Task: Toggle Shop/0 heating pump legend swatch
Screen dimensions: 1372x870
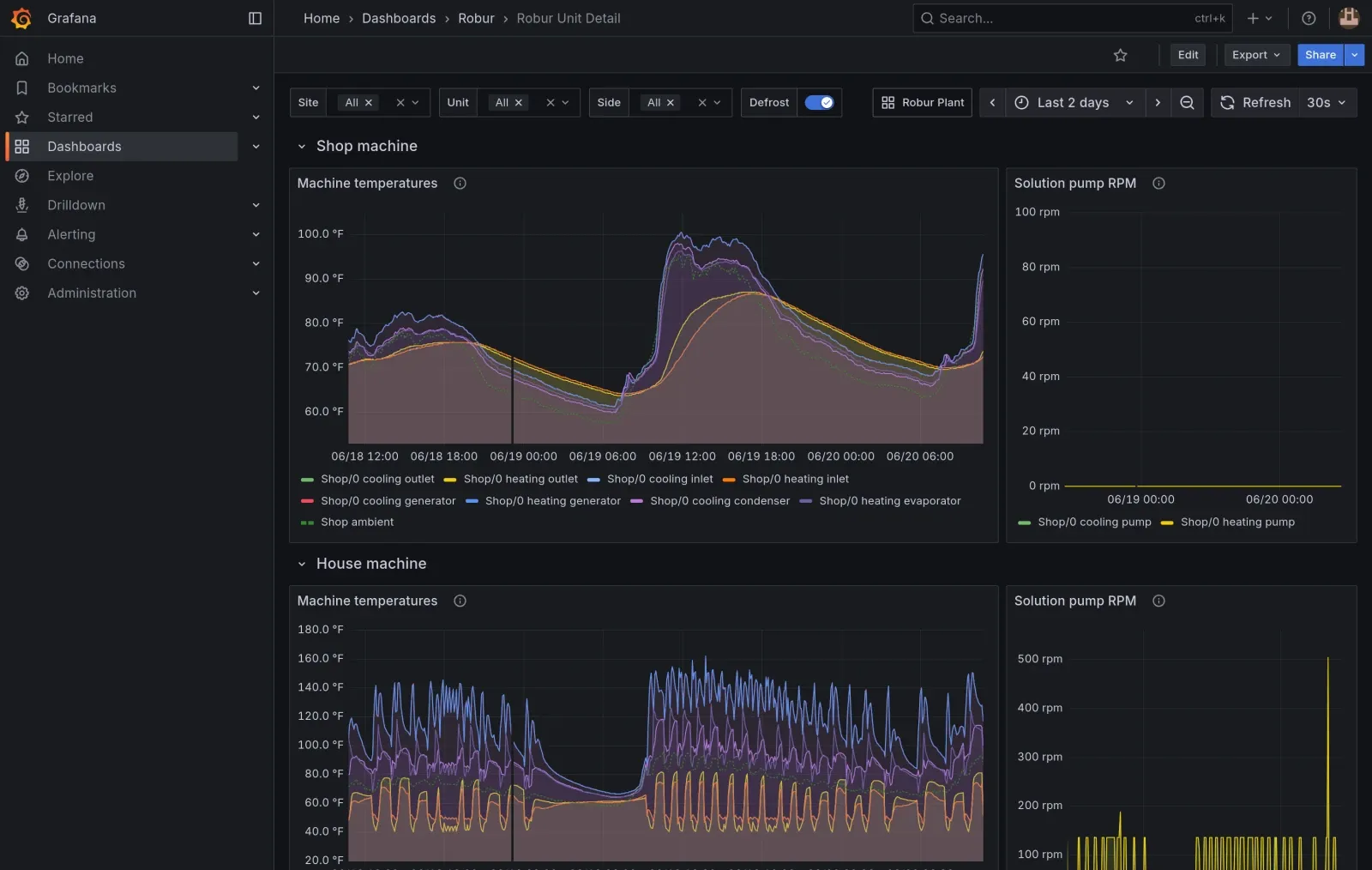Action: tap(1167, 522)
